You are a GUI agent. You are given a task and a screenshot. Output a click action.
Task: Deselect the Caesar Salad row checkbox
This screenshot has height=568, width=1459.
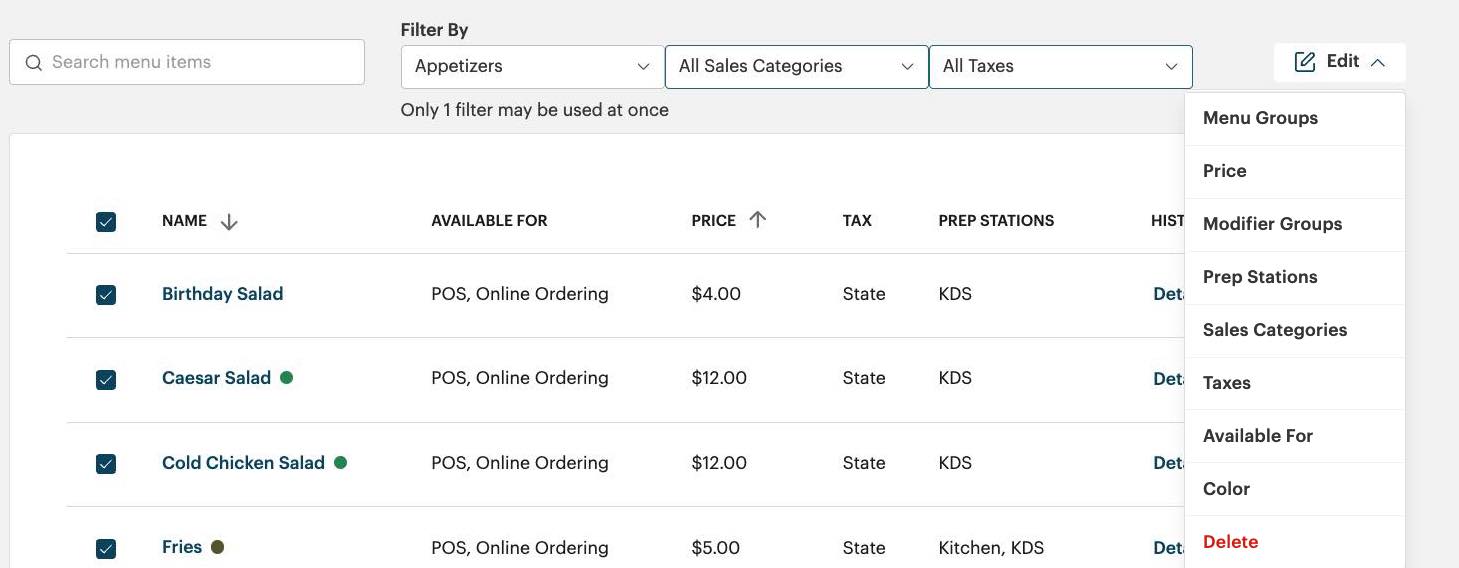tap(106, 380)
